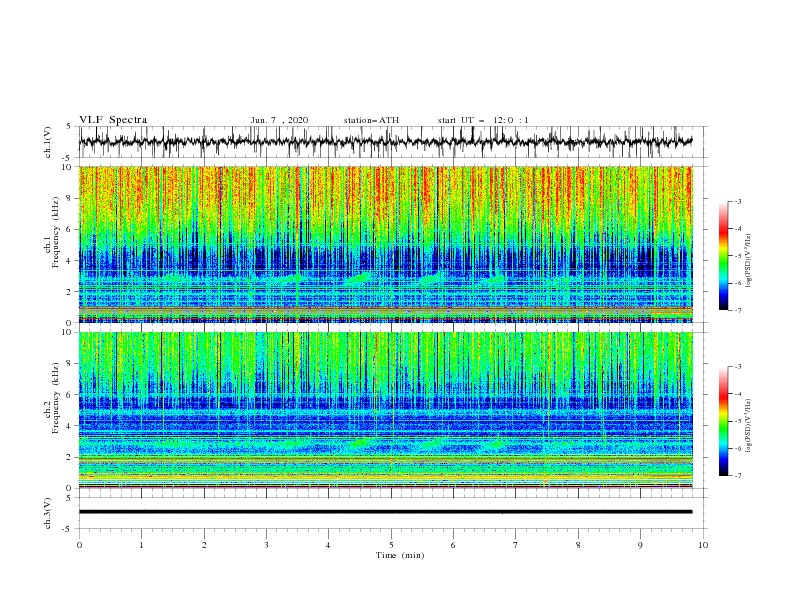Click the lower ch.2 PSD color bar
Screen dimensions: 792x612
pos(724,421)
